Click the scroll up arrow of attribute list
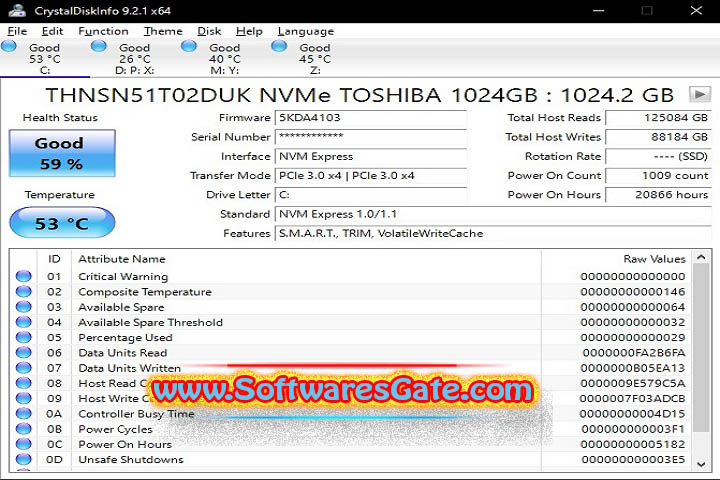This screenshot has width=720, height=480. (701, 258)
